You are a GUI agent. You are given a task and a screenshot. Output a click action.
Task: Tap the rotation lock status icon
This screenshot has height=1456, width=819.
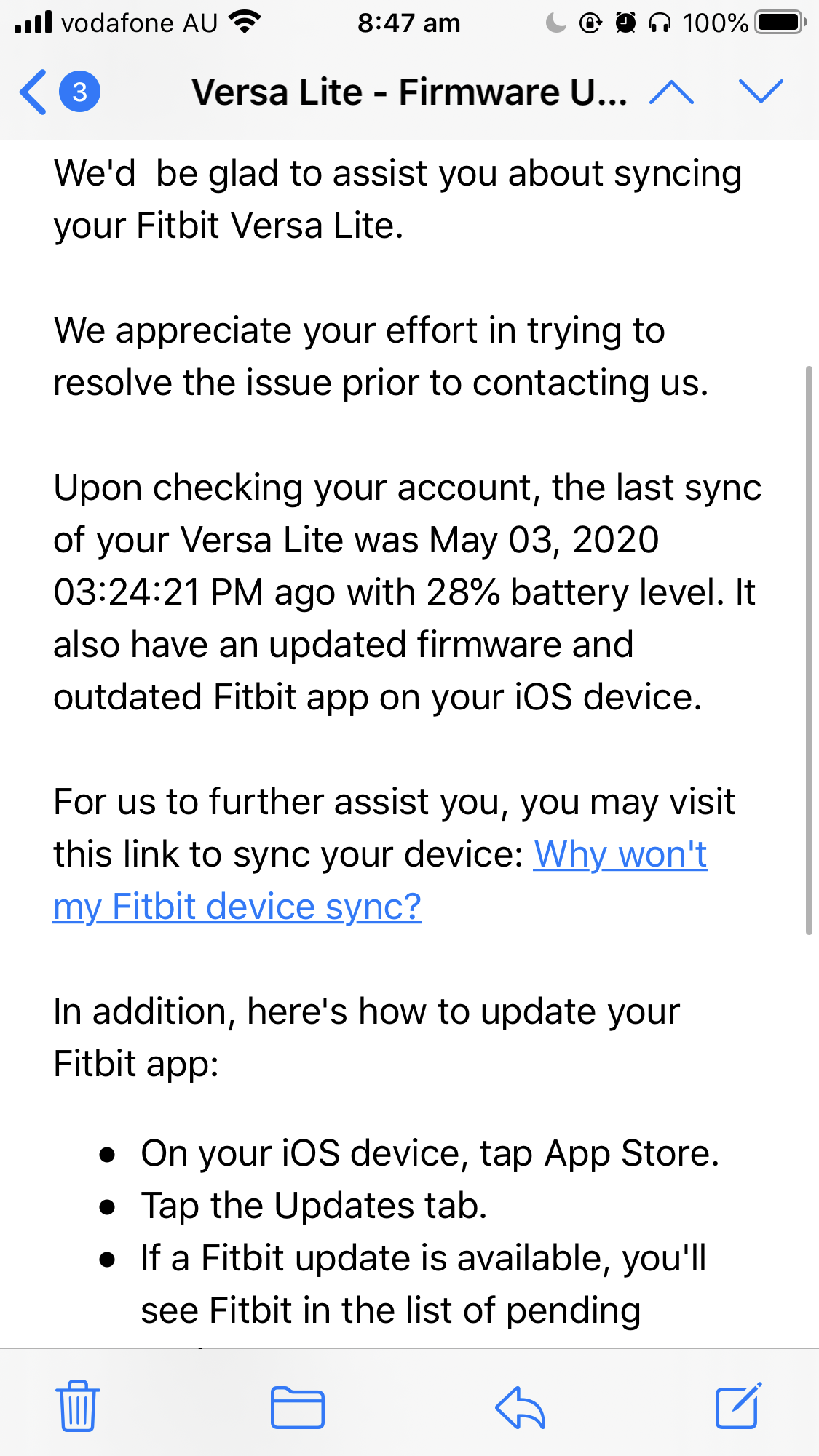tap(590, 23)
